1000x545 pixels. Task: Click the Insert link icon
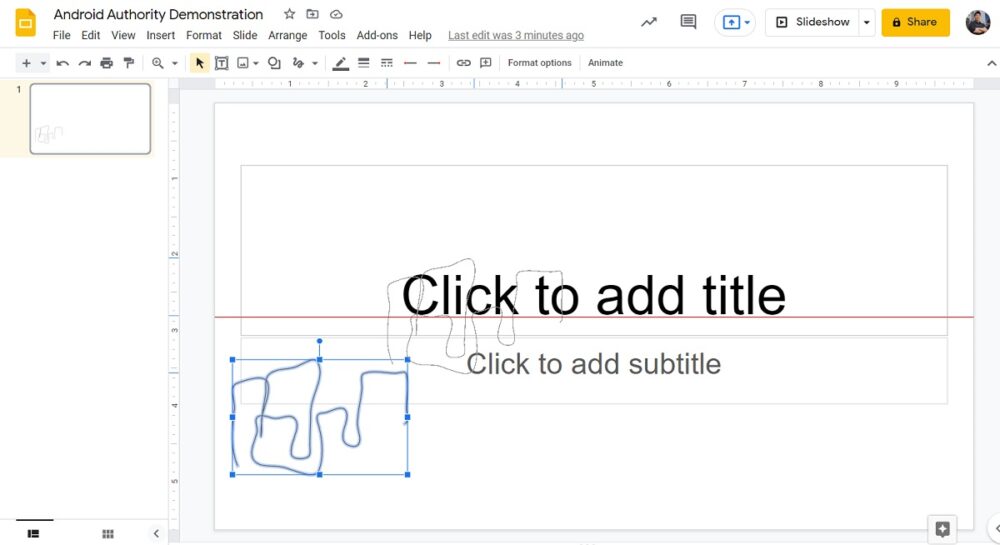(463, 63)
